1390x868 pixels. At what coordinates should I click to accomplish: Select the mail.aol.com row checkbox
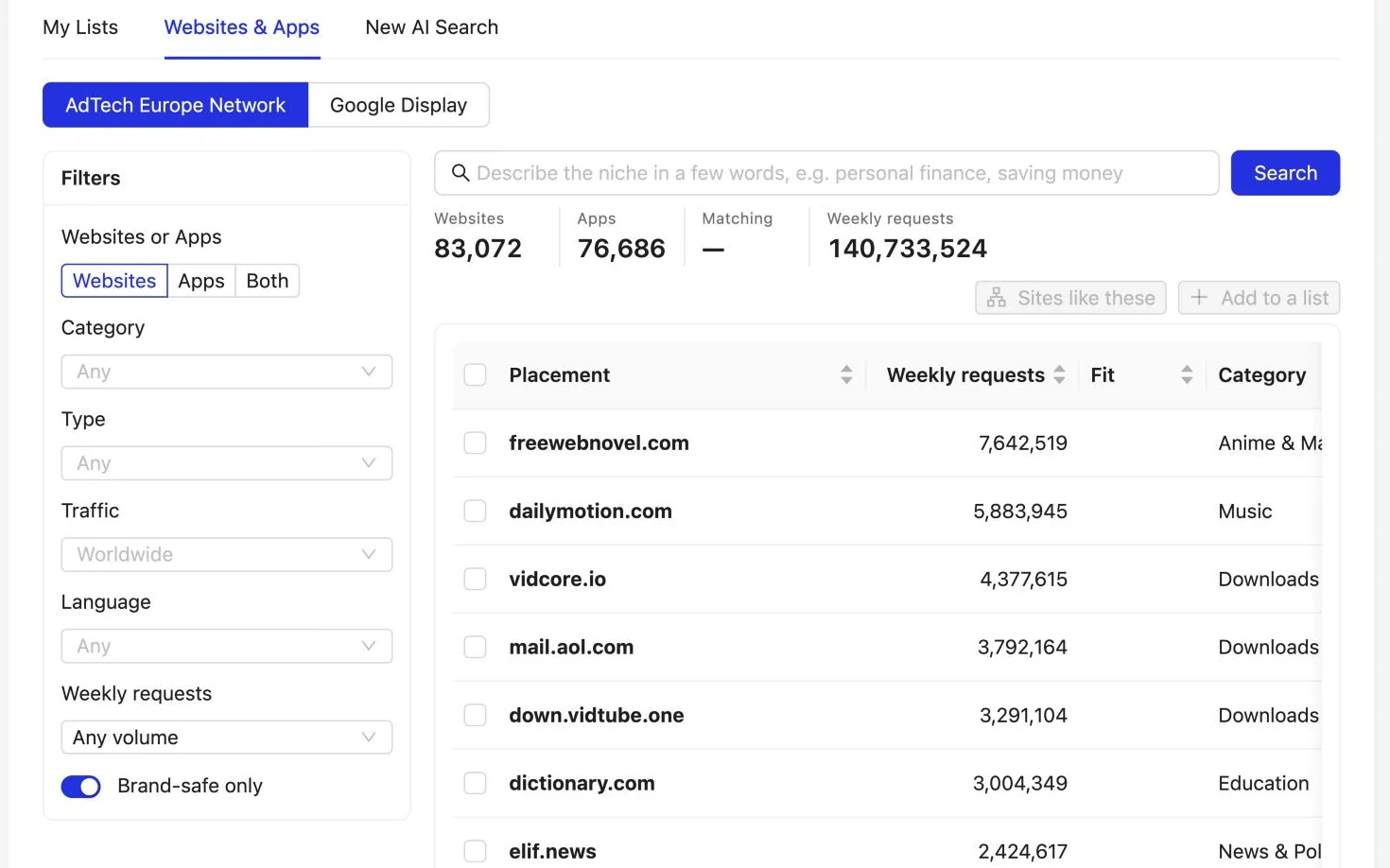pos(476,648)
